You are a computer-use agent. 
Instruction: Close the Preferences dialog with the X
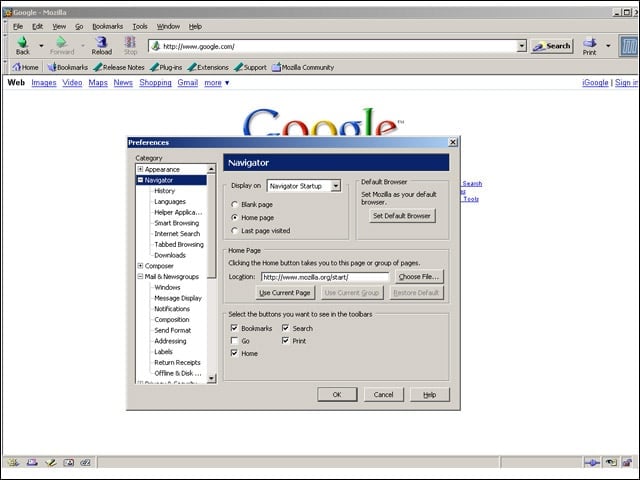[453, 142]
